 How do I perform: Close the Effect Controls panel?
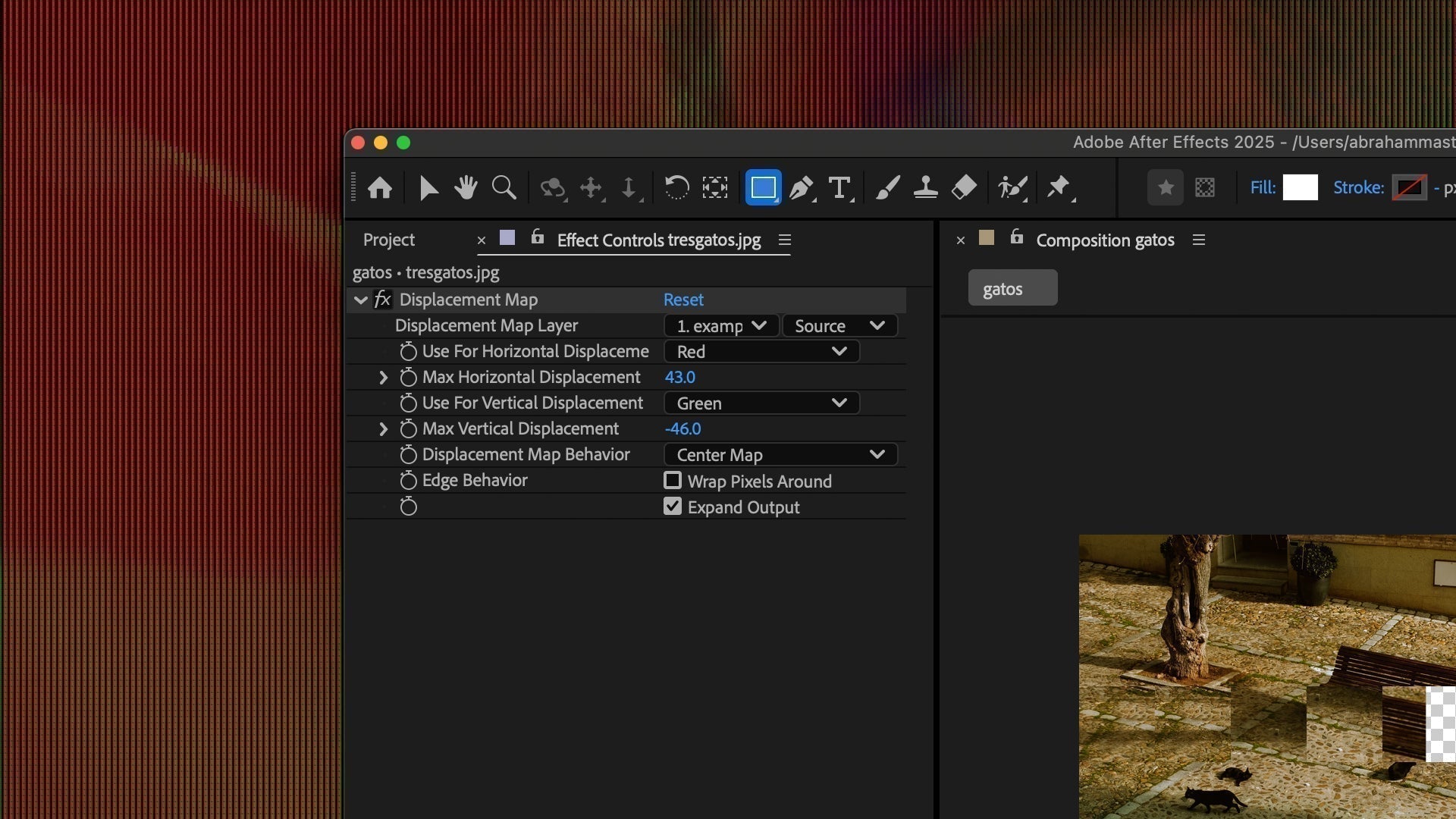click(481, 240)
